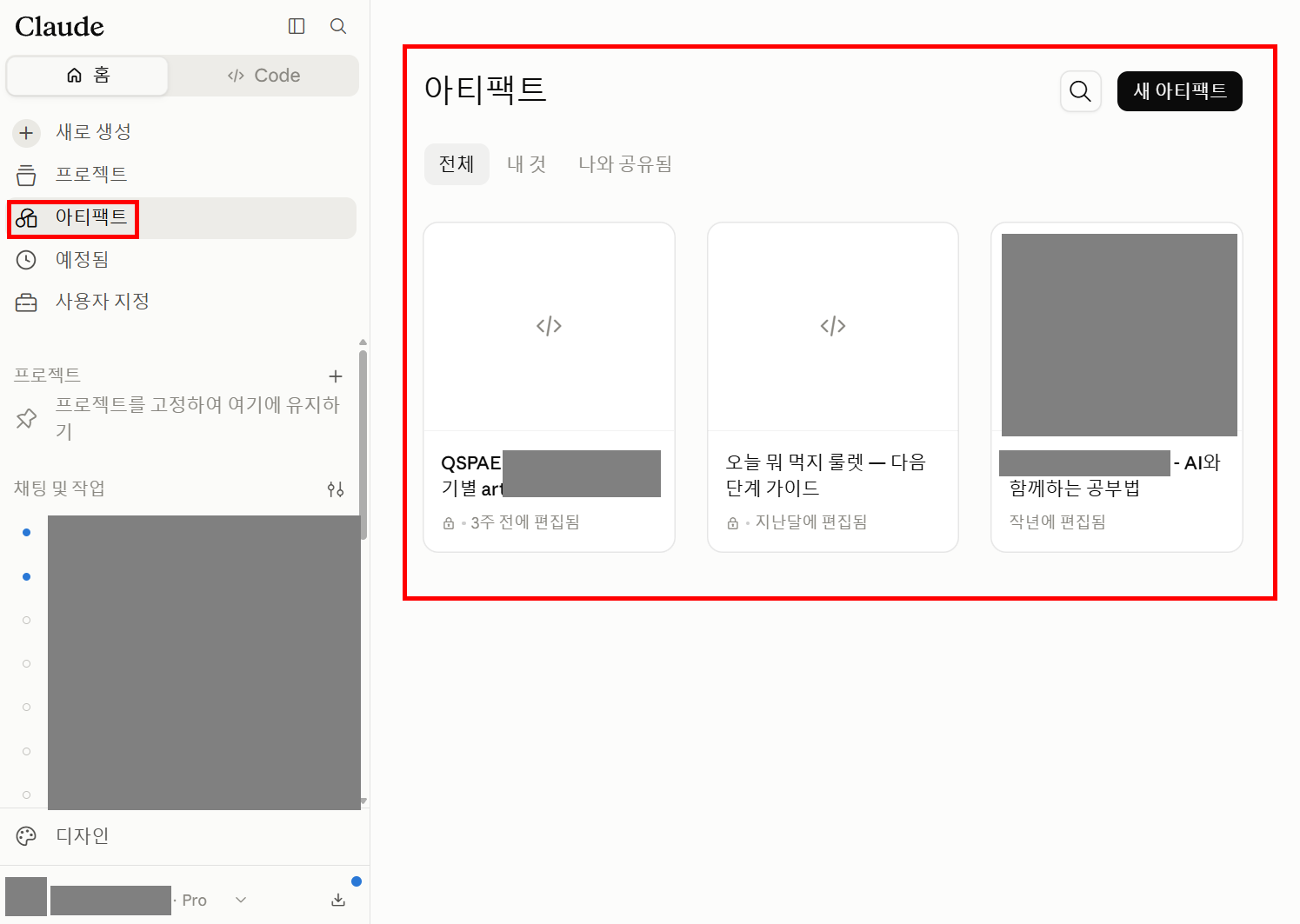Search artifacts with the magnifier button
This screenshot has height=924, width=1300.
point(1081,91)
